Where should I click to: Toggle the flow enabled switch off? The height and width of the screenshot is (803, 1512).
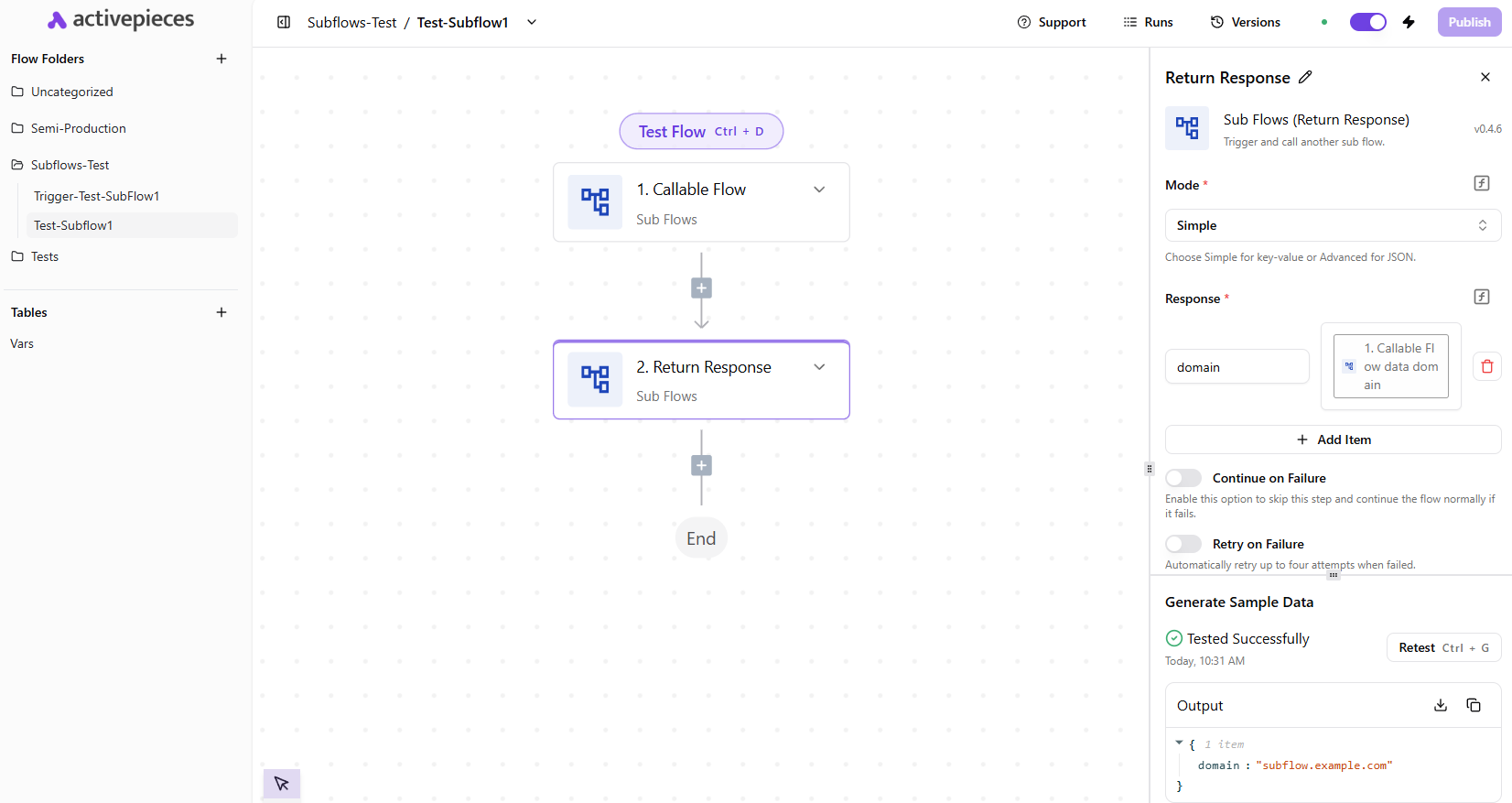[1367, 22]
